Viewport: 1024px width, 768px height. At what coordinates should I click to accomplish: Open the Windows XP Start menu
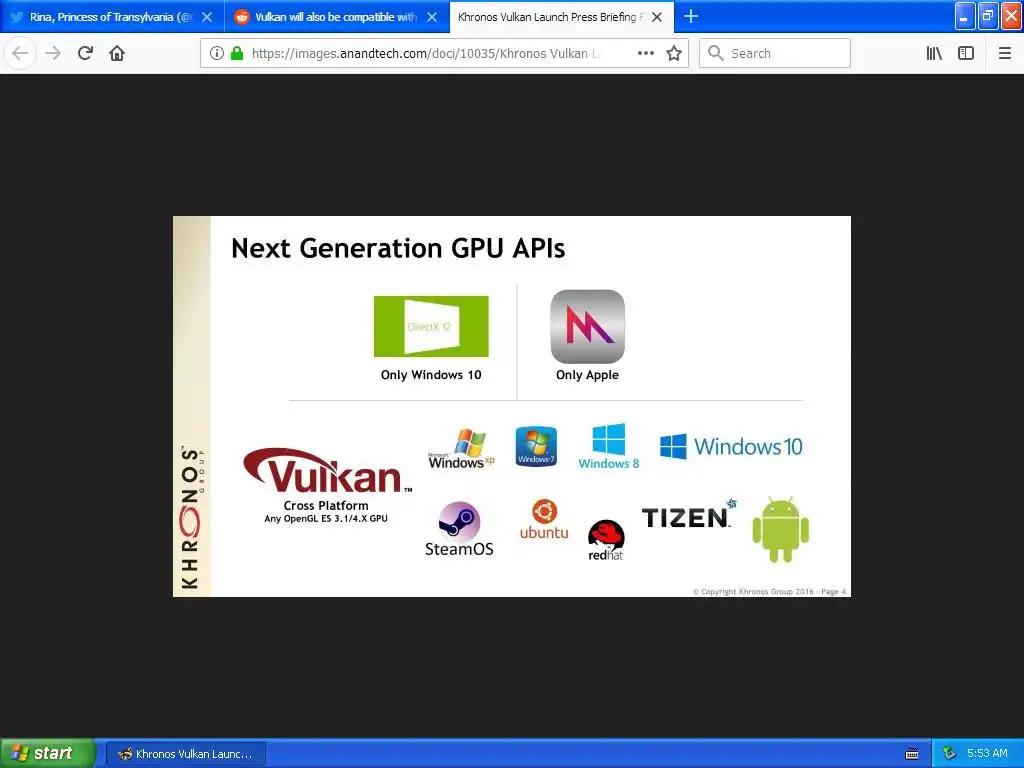[47, 753]
